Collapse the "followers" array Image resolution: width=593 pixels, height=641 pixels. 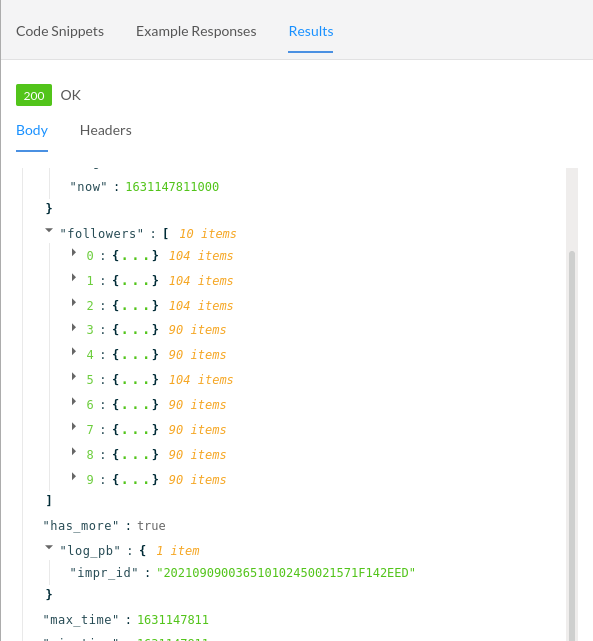click(49, 231)
